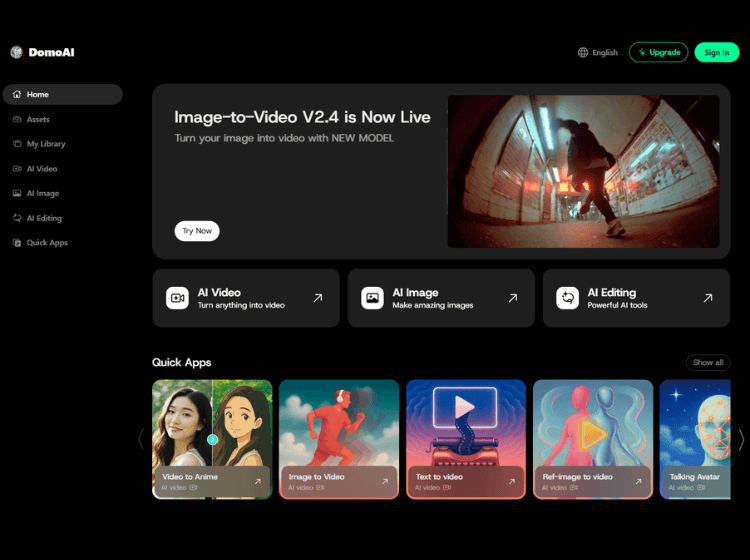Image resolution: width=750 pixels, height=560 pixels.
Task: Click the AI Editing card icon
Action: [x=568, y=298]
